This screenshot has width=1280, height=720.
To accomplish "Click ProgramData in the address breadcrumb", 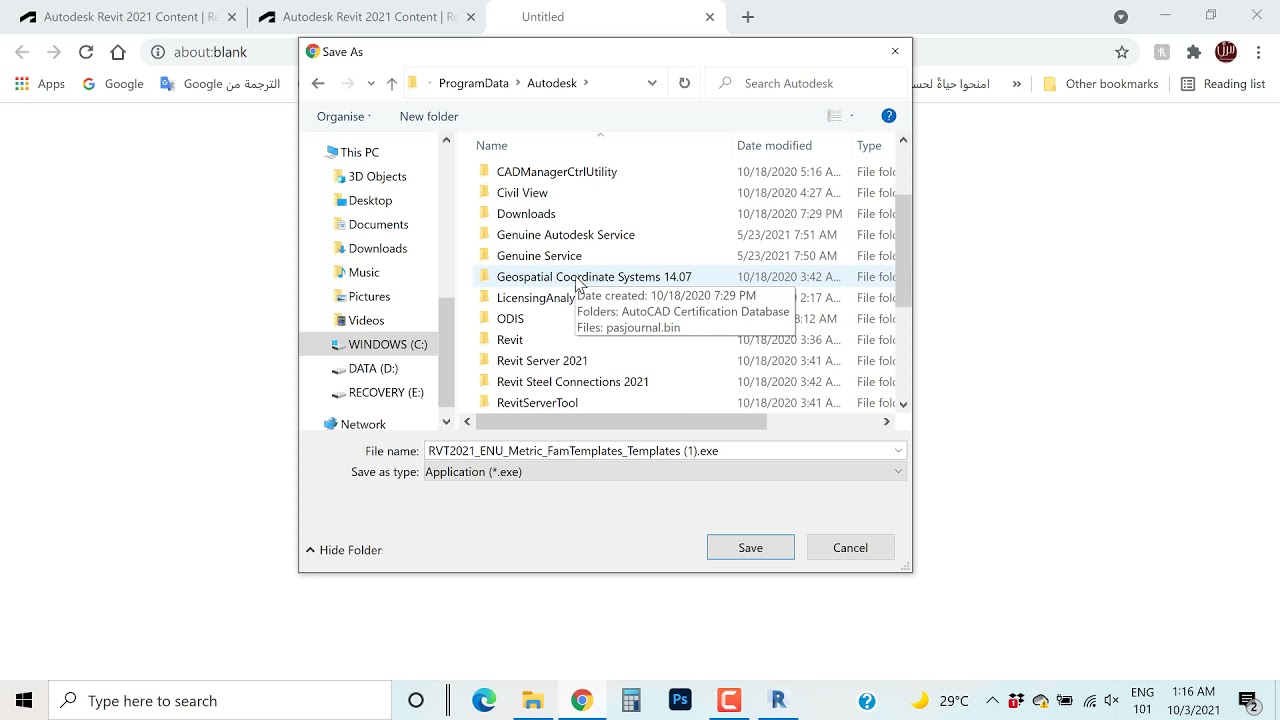I will click(x=473, y=83).
